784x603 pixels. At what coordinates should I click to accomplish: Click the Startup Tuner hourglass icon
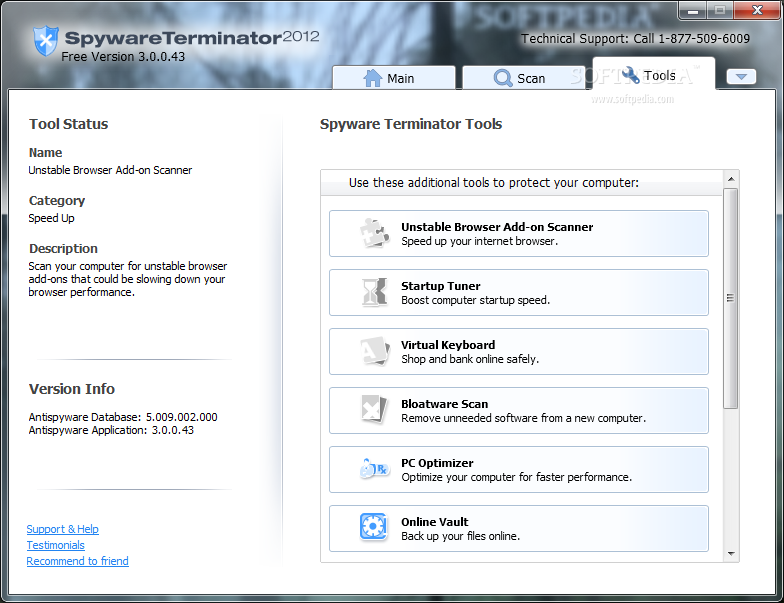point(374,292)
